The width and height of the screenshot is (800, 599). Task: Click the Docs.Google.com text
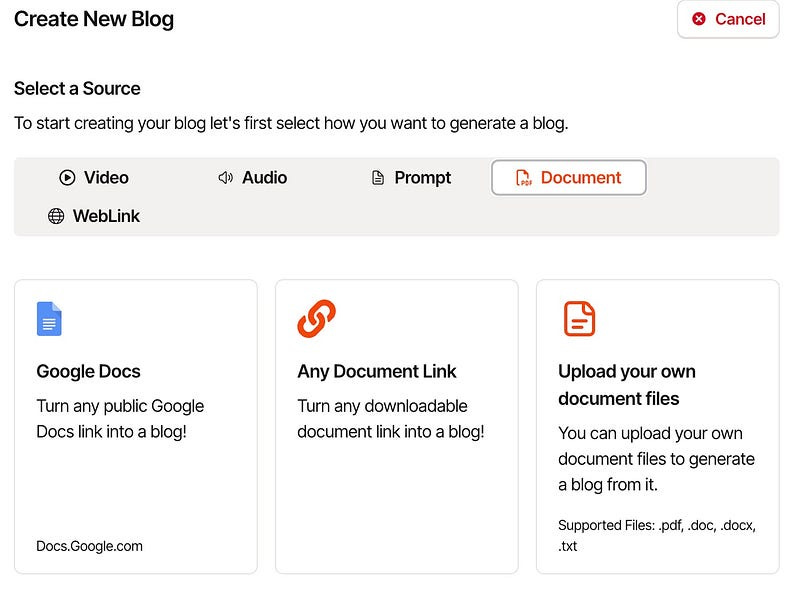coord(89,546)
